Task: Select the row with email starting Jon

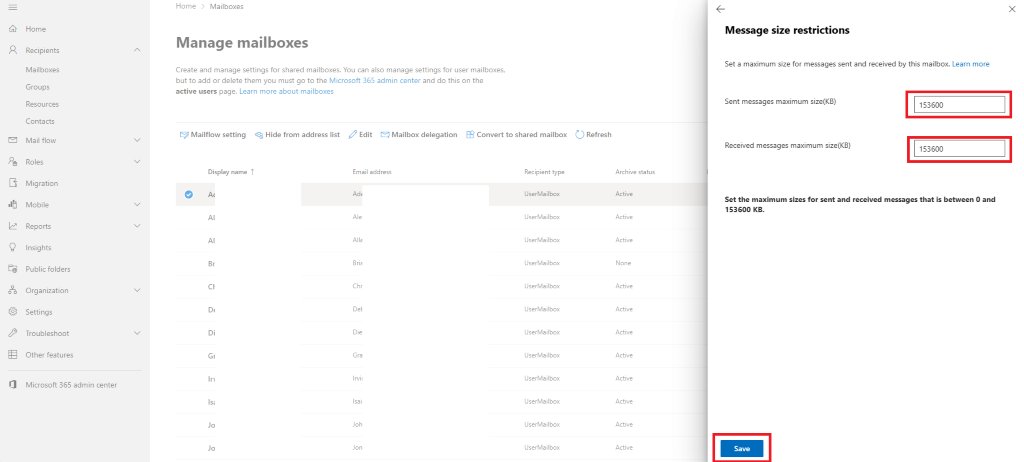Action: coord(441,448)
